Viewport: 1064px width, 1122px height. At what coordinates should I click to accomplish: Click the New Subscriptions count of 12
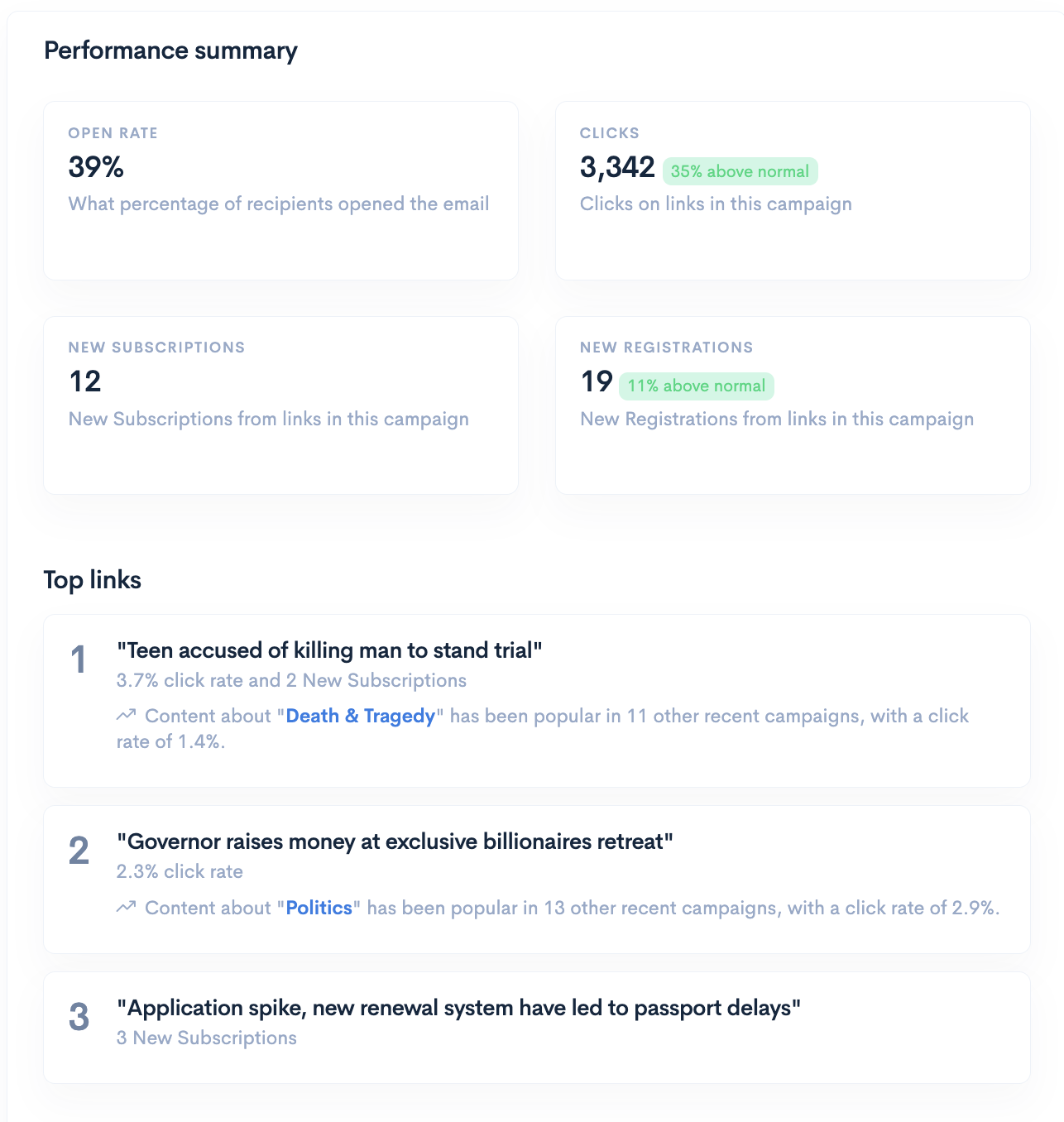tap(84, 382)
